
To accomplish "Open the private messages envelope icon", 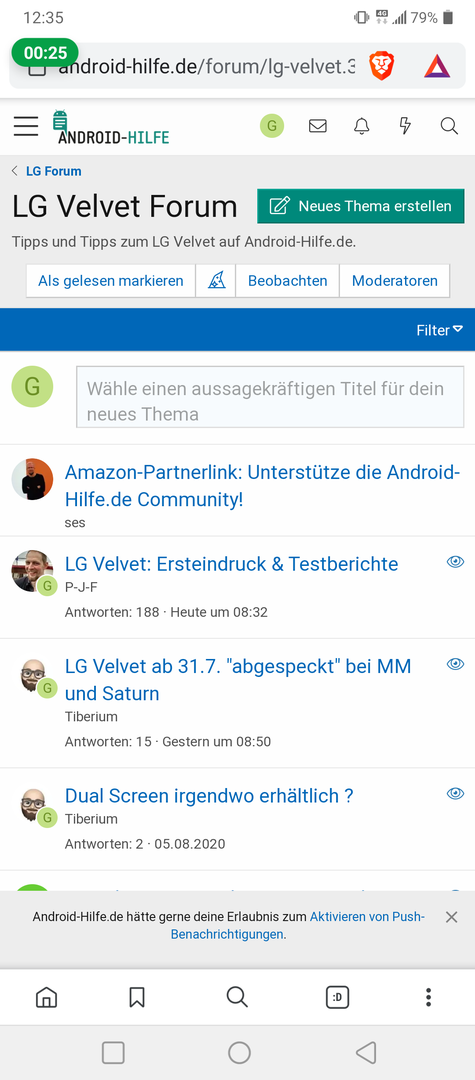I will 317,126.
